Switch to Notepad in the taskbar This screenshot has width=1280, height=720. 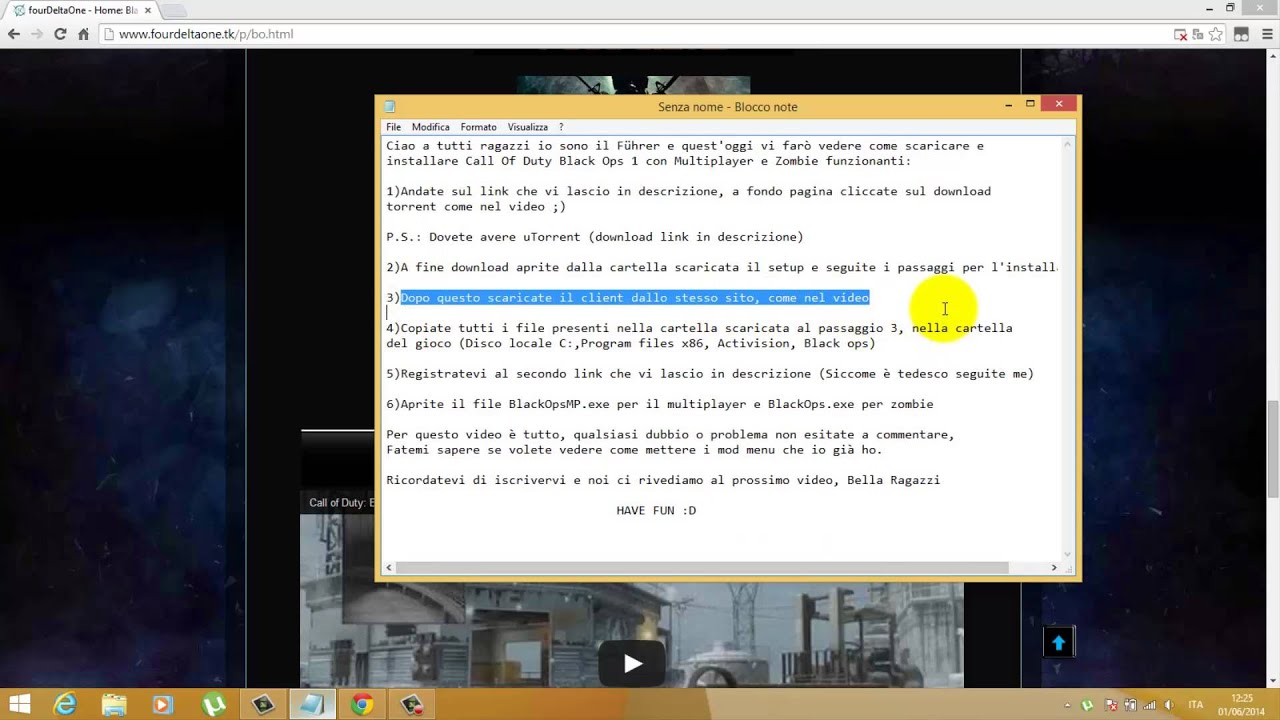pos(312,705)
